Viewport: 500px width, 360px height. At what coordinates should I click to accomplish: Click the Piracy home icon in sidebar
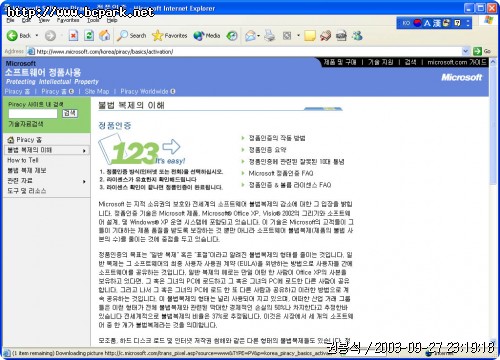[x=11, y=140]
